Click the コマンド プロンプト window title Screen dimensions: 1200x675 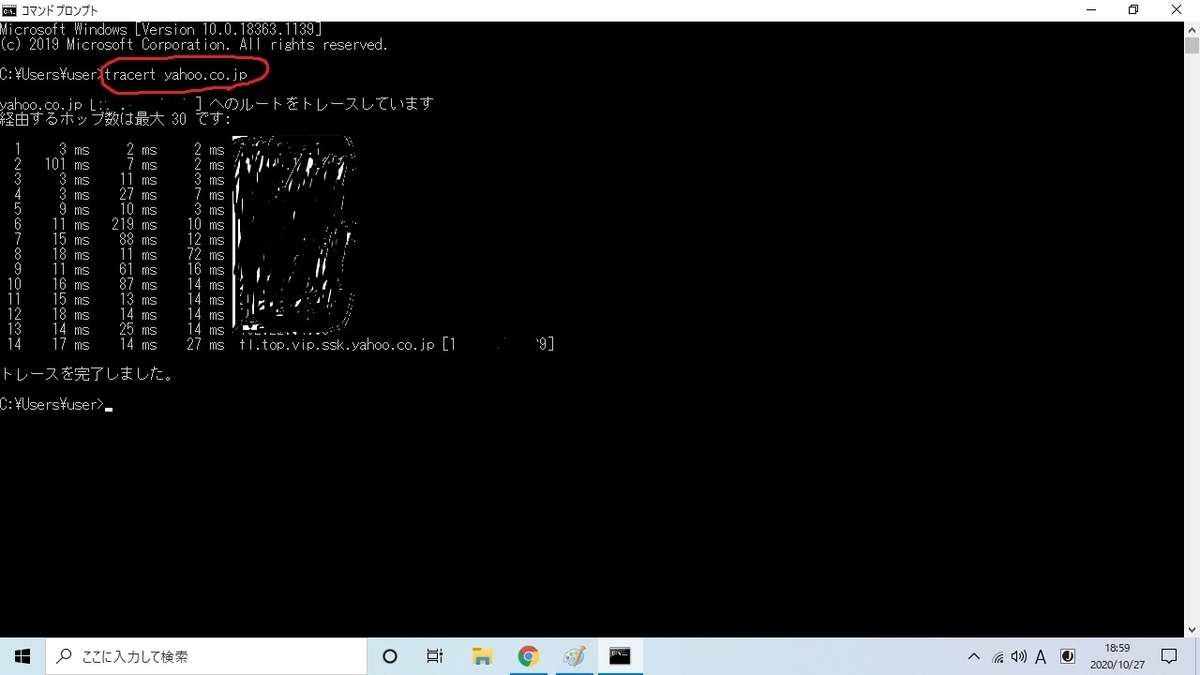coord(60,10)
